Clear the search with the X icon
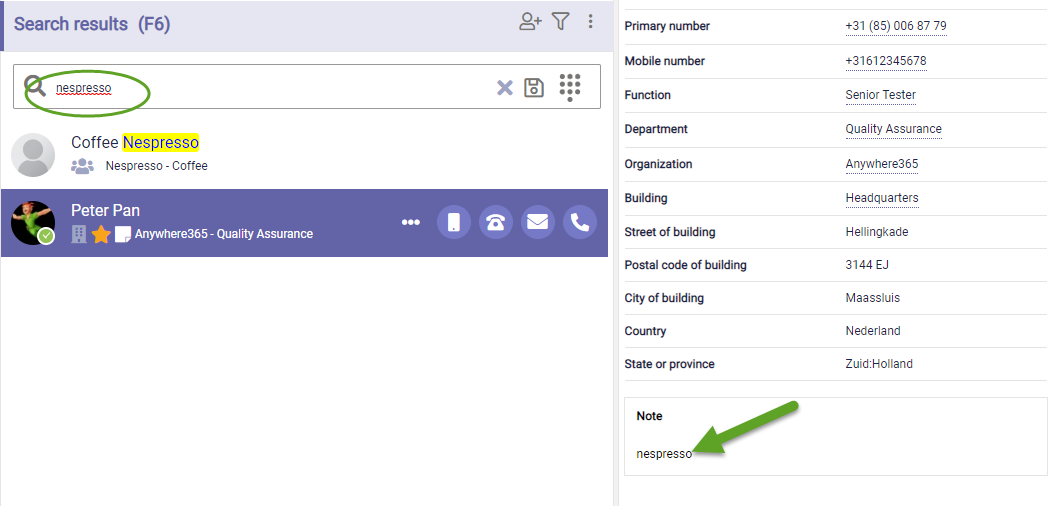 pyautogui.click(x=505, y=88)
